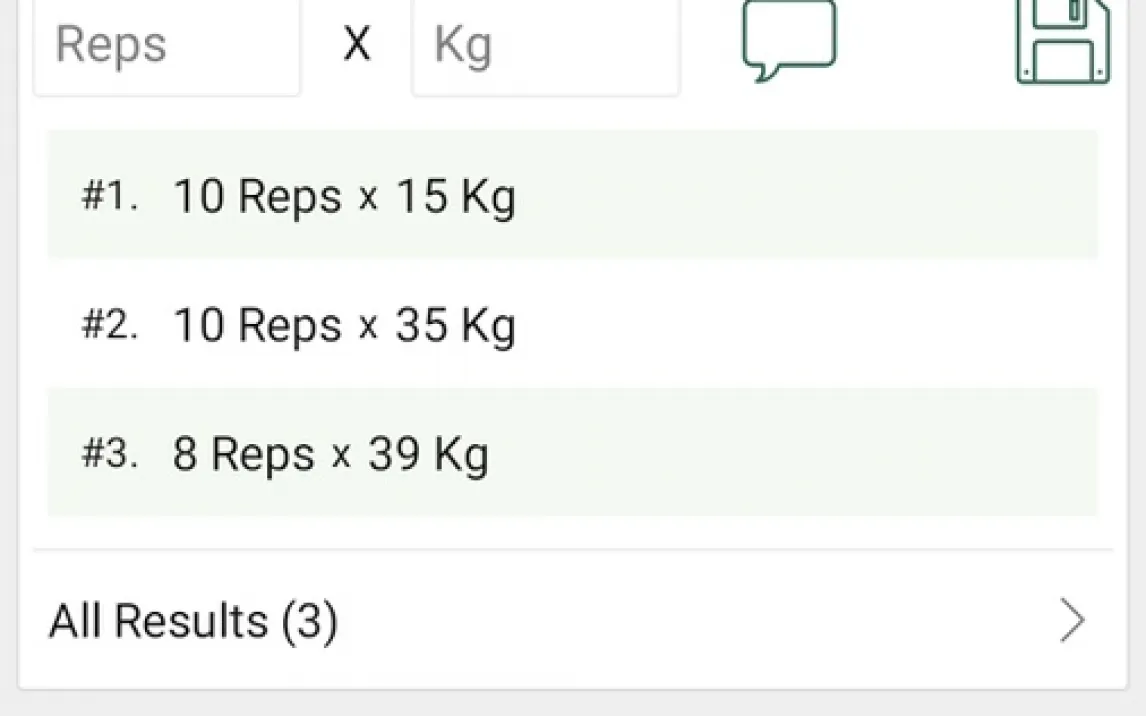Tap the #2. set number label
1146x716 pixels.
click(x=110, y=325)
